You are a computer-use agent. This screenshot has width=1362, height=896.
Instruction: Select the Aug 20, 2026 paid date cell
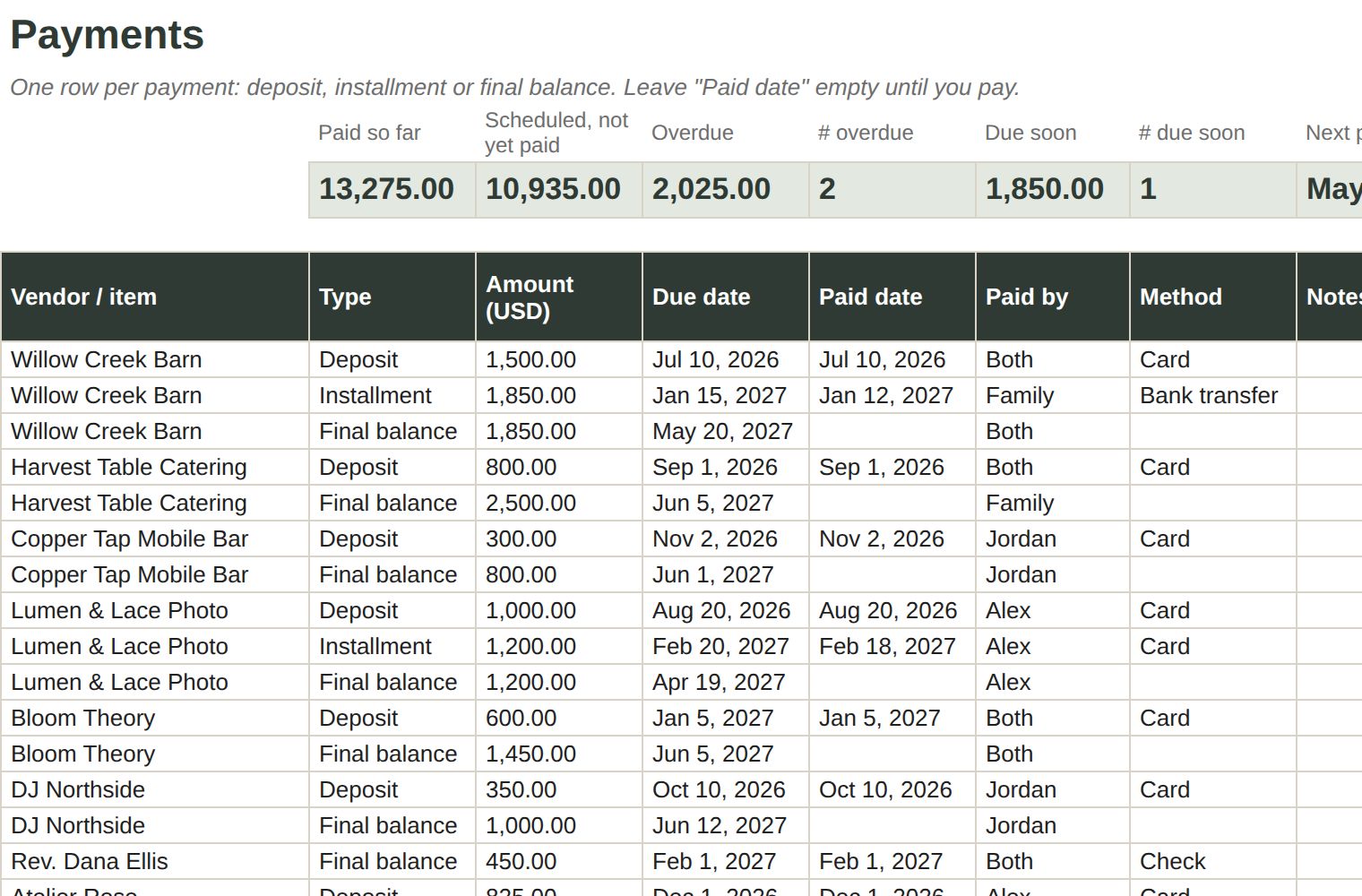[x=892, y=610]
